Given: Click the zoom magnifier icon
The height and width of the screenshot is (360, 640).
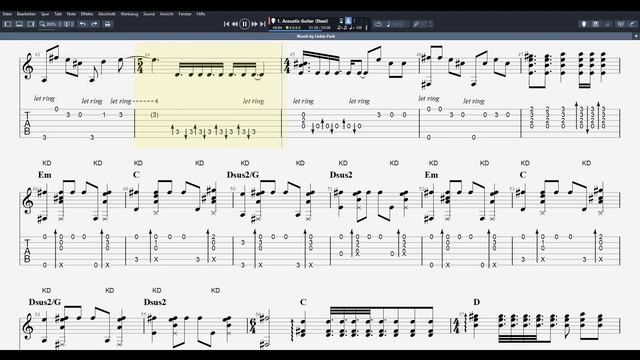Looking at the screenshot, I should click(42, 24).
